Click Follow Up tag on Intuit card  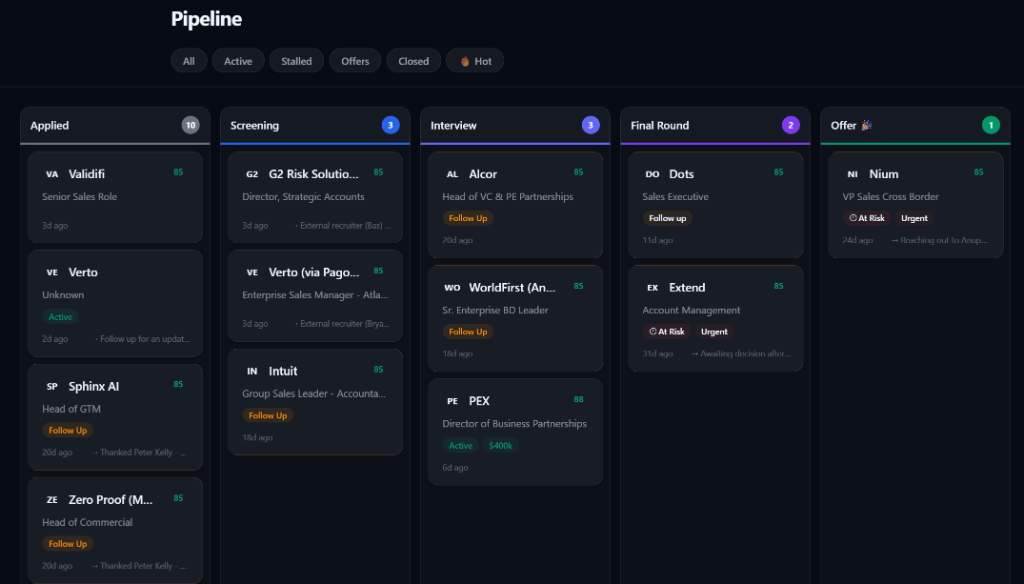pos(268,415)
